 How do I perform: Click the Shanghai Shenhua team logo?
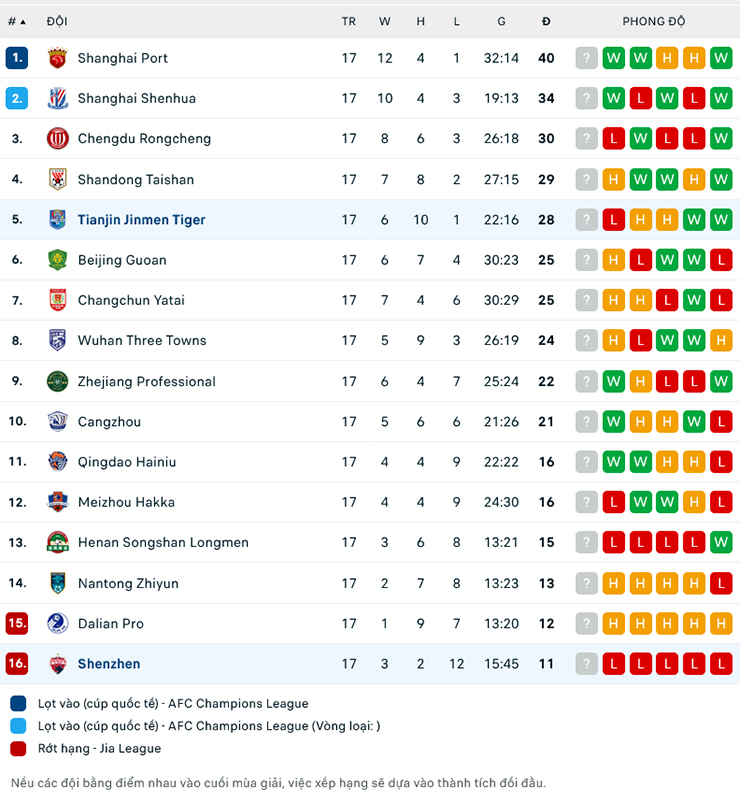coord(58,99)
